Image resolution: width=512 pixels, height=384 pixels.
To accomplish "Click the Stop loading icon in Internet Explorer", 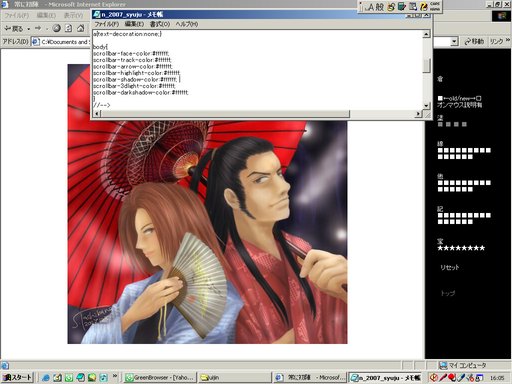I will click(x=57, y=29).
